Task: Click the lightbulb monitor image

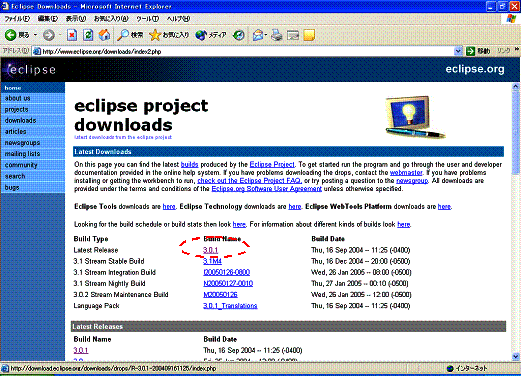Action: (415, 117)
